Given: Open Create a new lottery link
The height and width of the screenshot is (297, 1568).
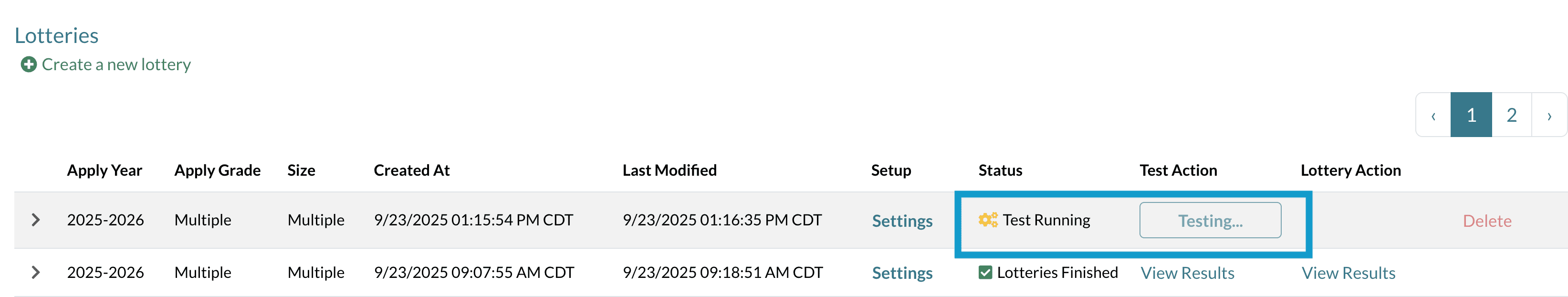Looking at the screenshot, I should click(x=116, y=64).
